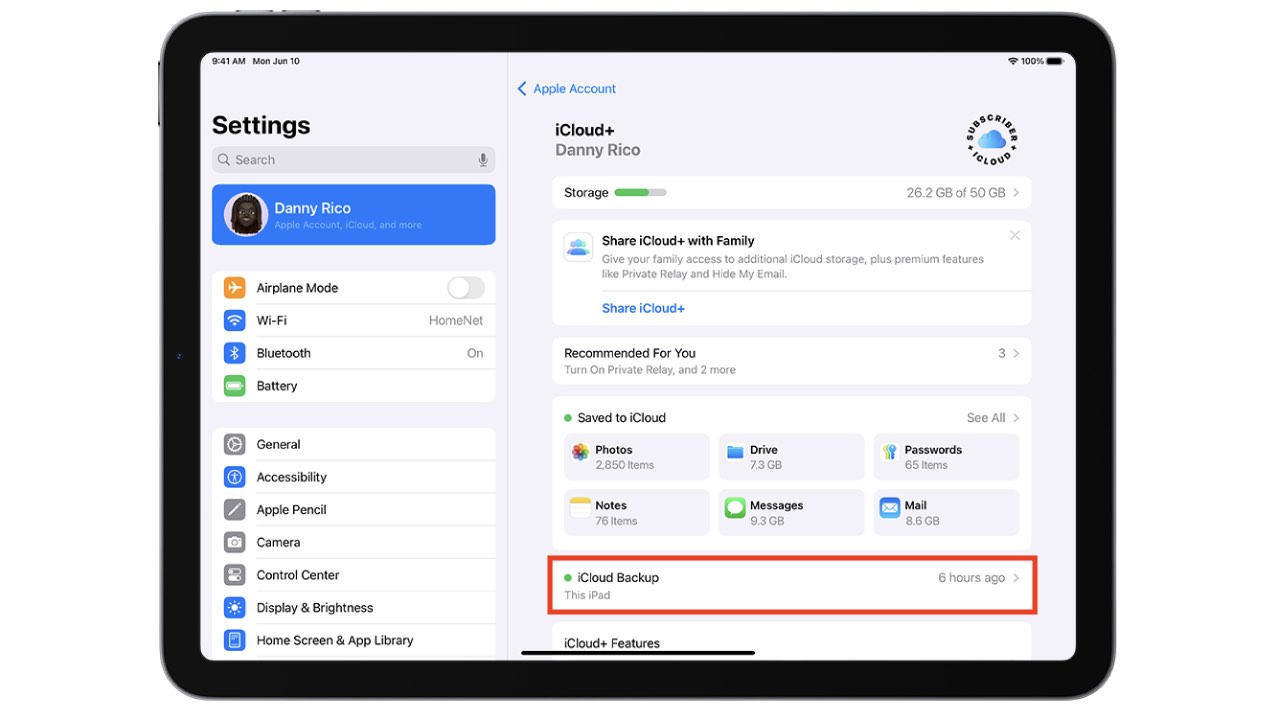Click the Accessibility icon

[x=234, y=477]
